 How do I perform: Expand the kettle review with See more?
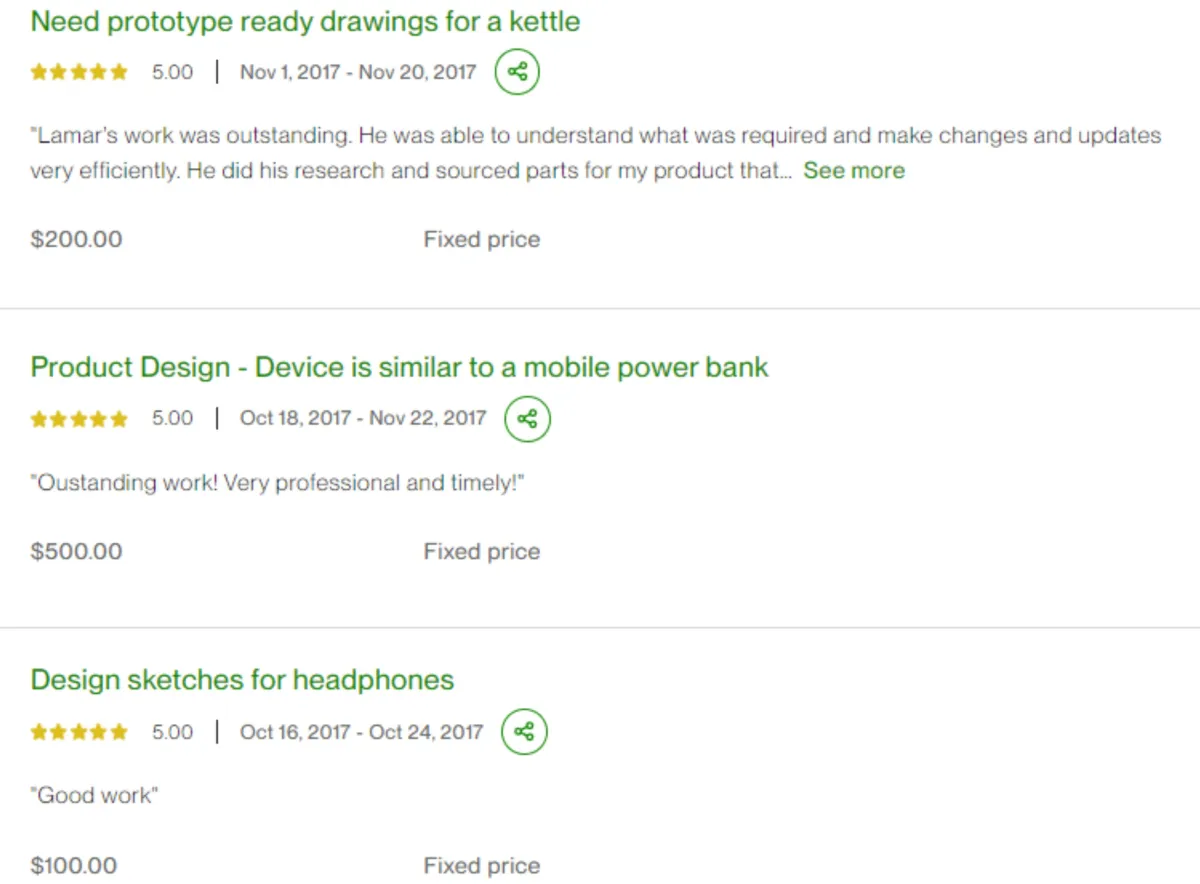tap(854, 171)
